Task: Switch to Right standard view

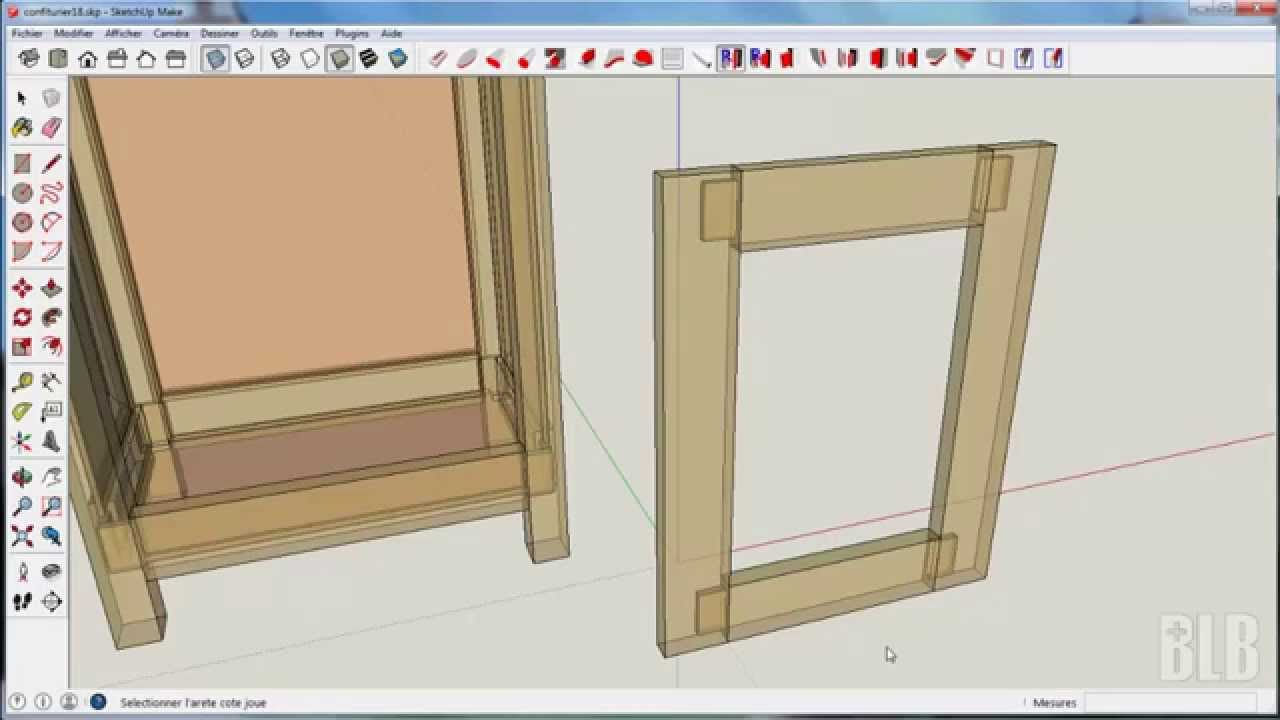Action: 117,59
